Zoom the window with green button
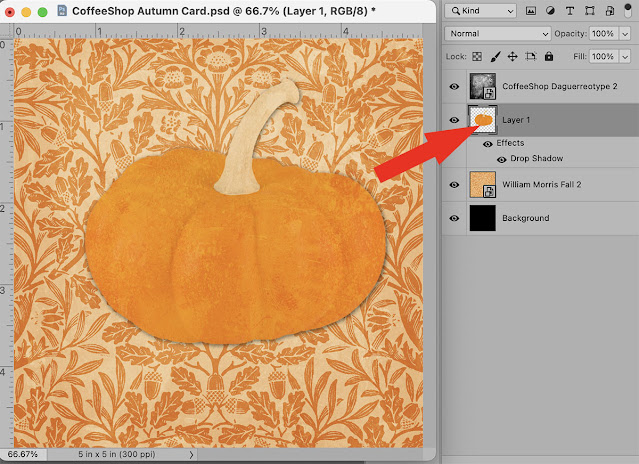 [x=42, y=12]
